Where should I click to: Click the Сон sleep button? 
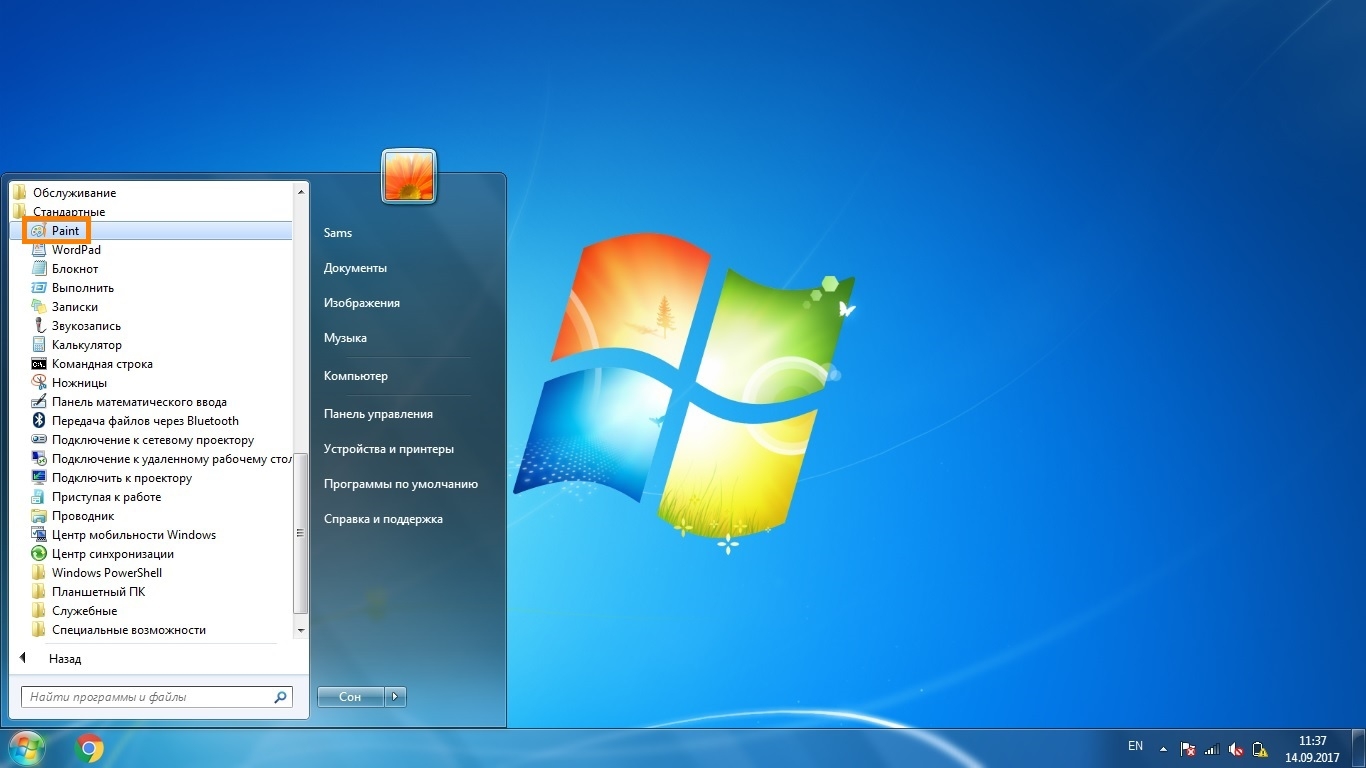click(350, 697)
